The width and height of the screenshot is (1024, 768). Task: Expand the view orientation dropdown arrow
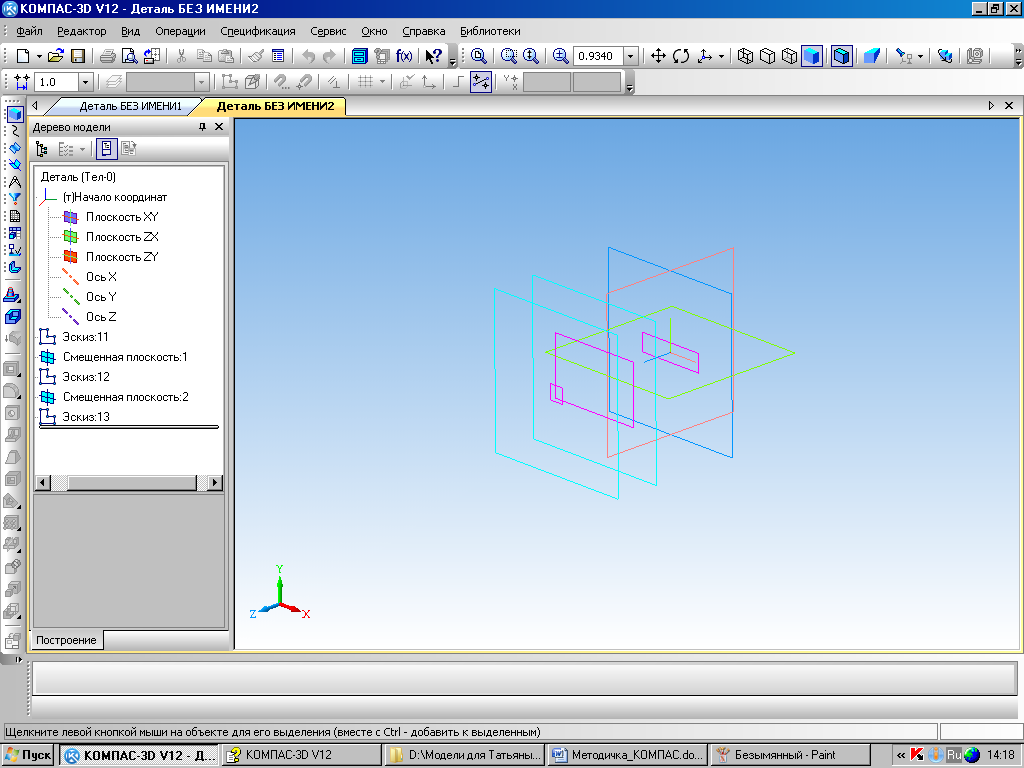721,57
